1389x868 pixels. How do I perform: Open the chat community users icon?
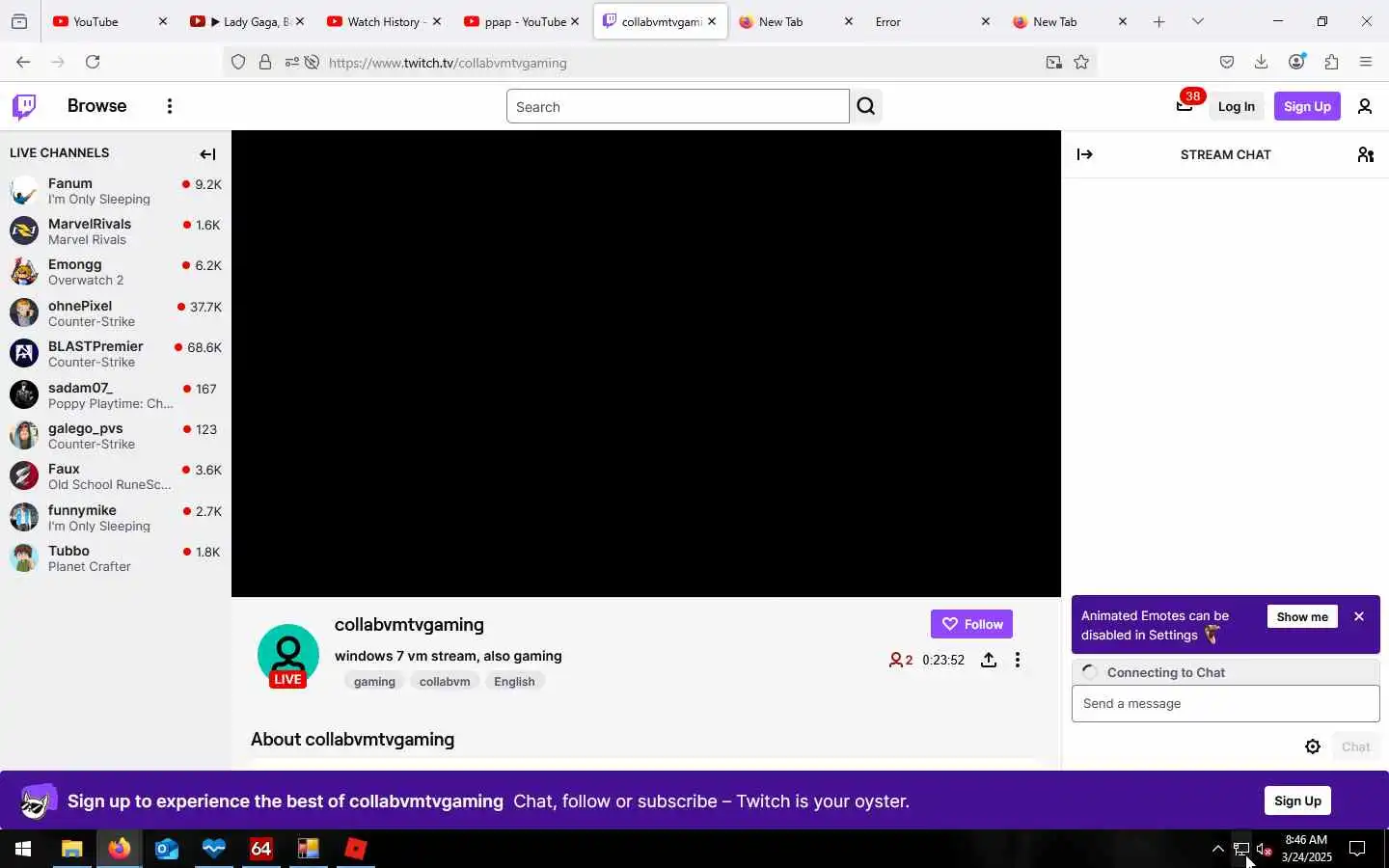click(1366, 154)
